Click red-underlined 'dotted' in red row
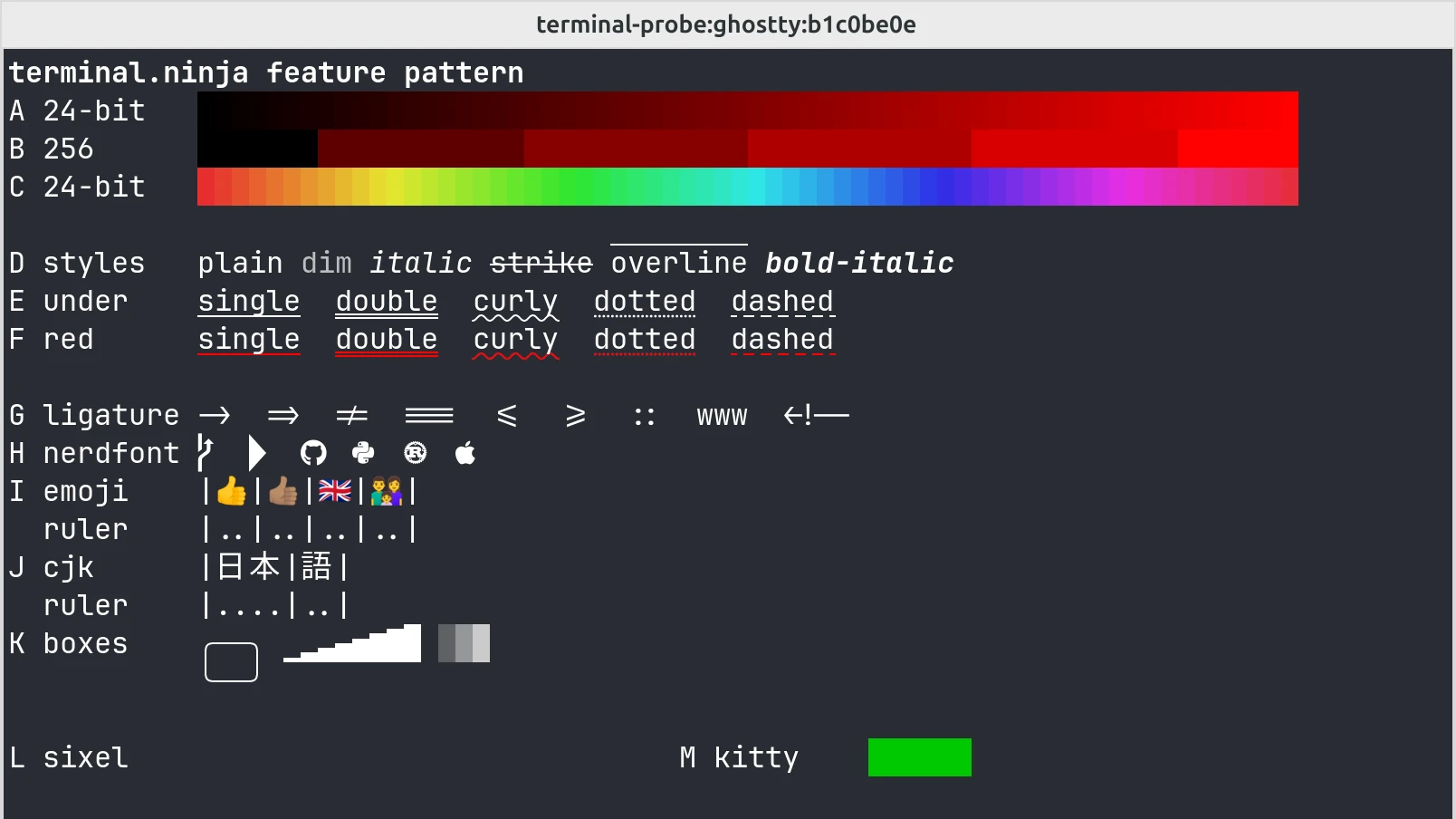The height and width of the screenshot is (819, 1456). click(645, 341)
